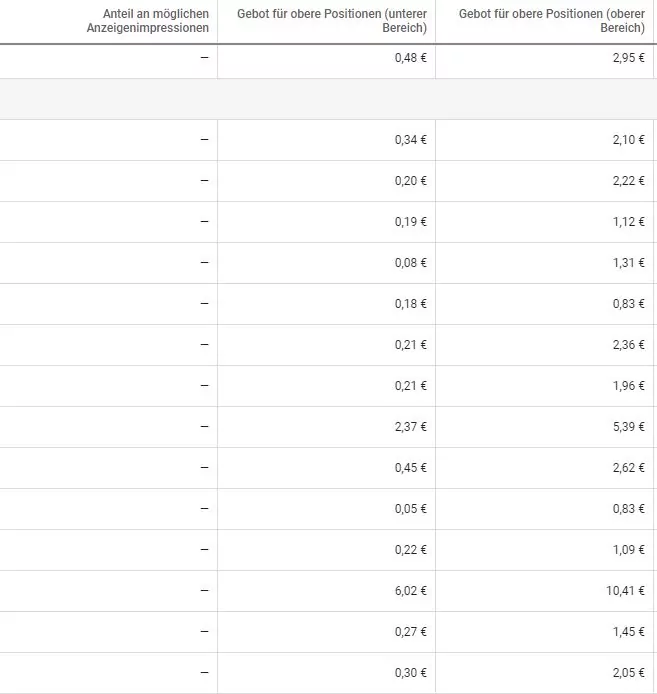Sort by Gebot für obere Positionen (unterer Bereich)
Viewport: 657px width, 694px height.
[x=332, y=21]
